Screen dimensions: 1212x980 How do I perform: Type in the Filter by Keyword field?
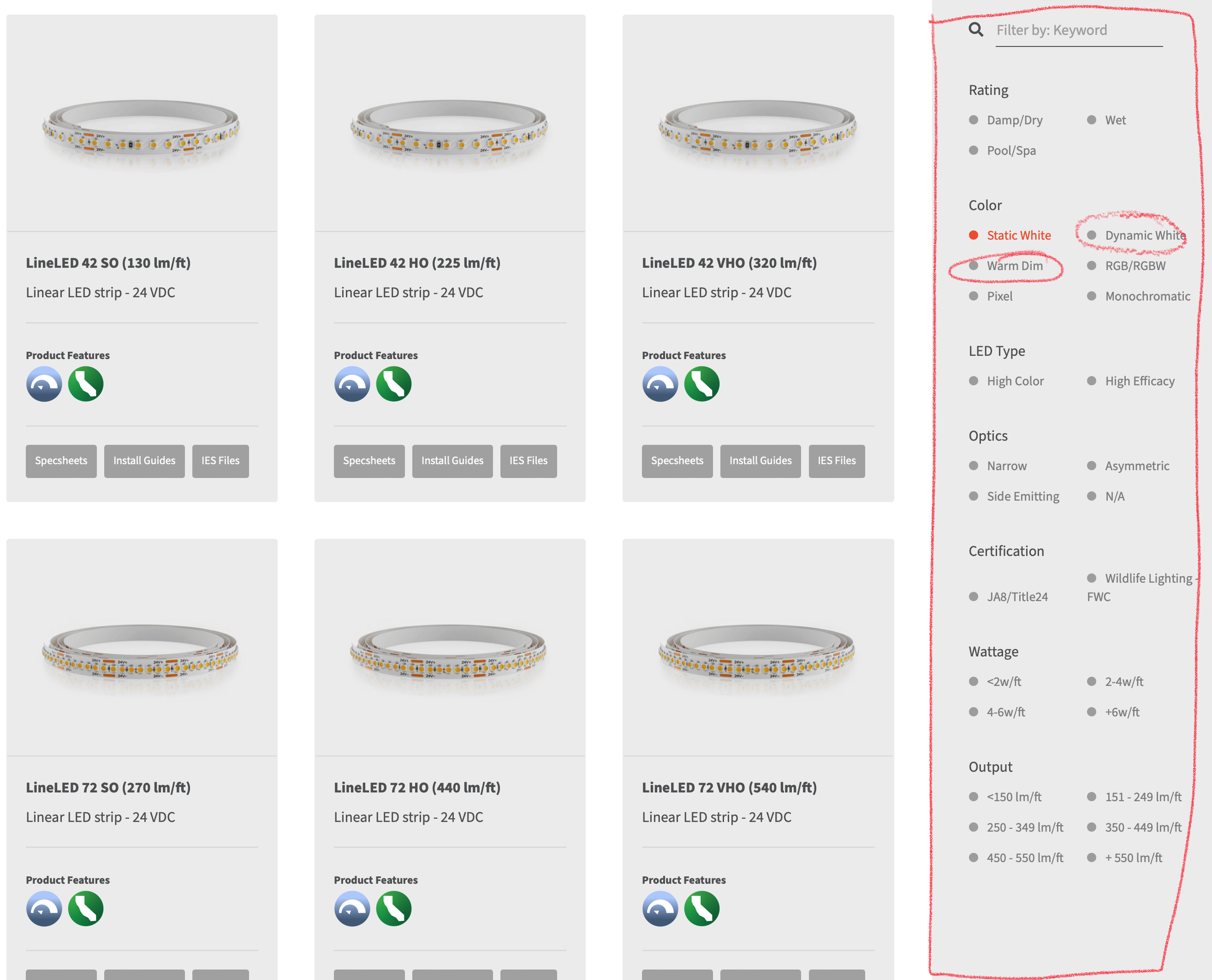point(1078,31)
